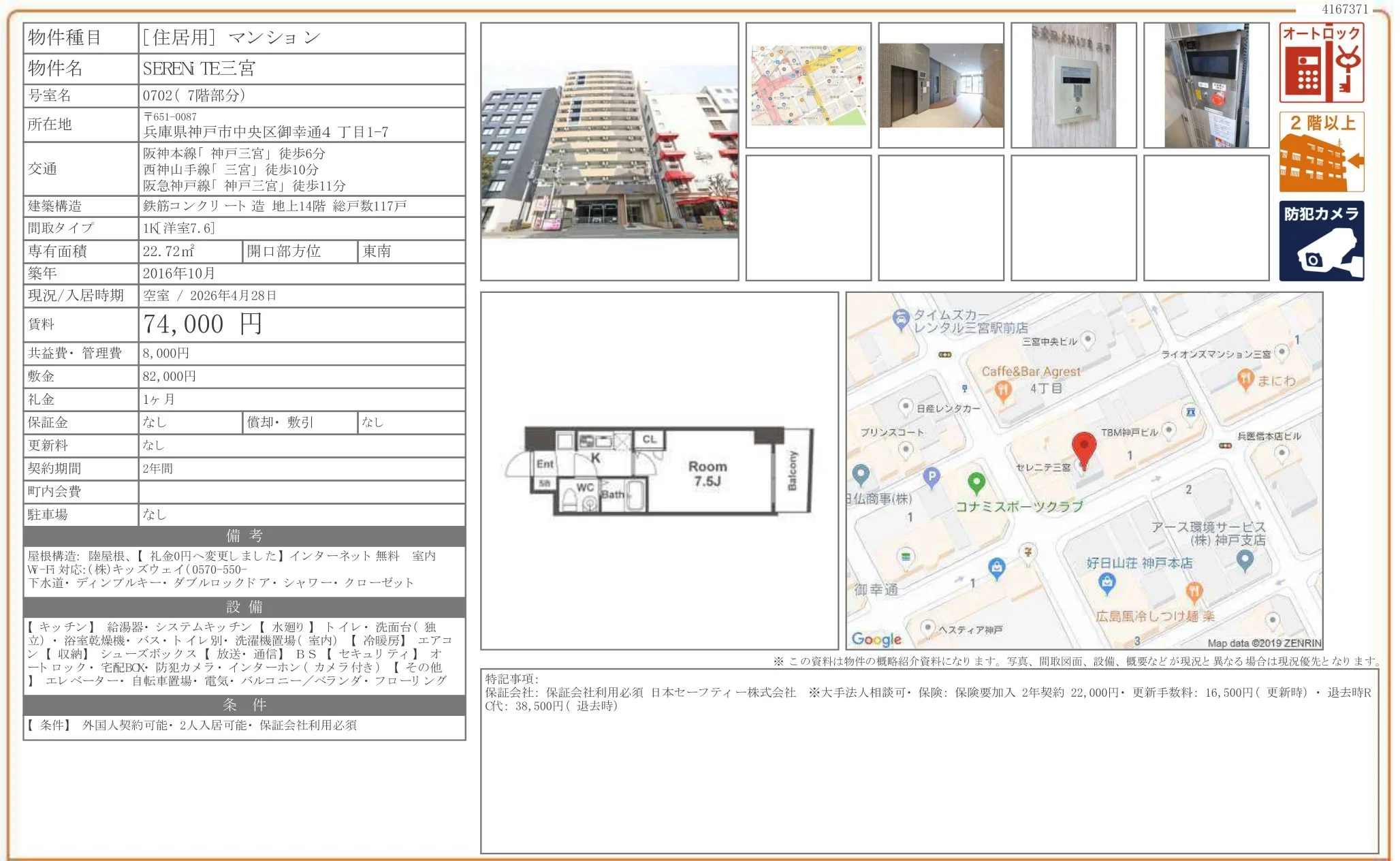Click the restaurant icon at Caffe&Bar Agrest
Viewport: 1400px width, 861px height.
tap(1002, 390)
